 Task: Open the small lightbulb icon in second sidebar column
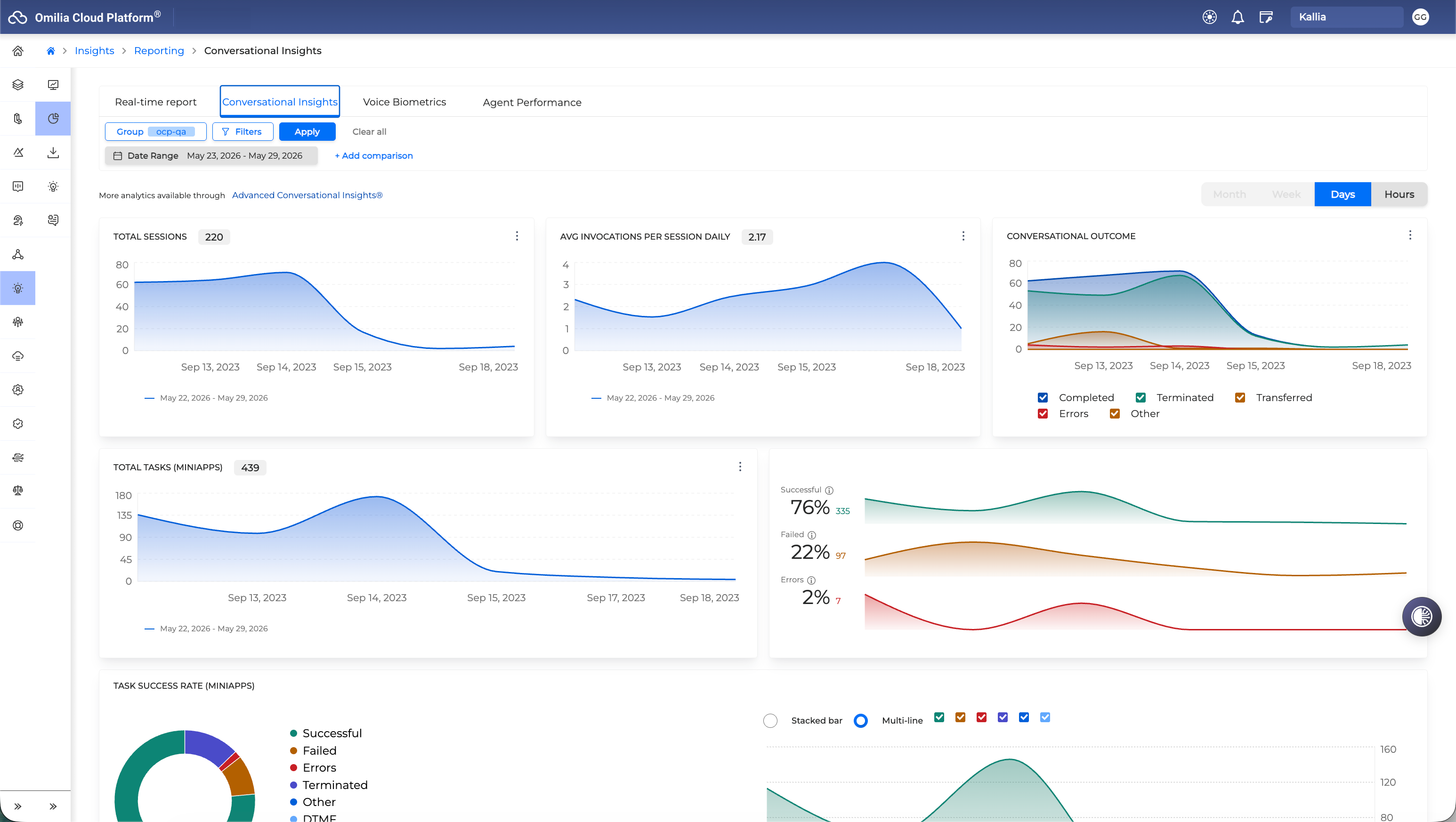click(x=53, y=186)
